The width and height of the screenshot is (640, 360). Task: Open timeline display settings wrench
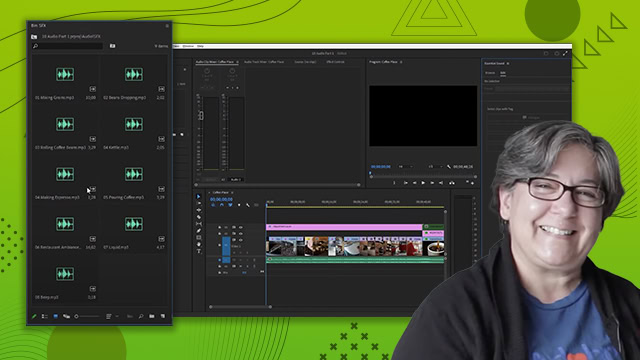click(x=248, y=205)
